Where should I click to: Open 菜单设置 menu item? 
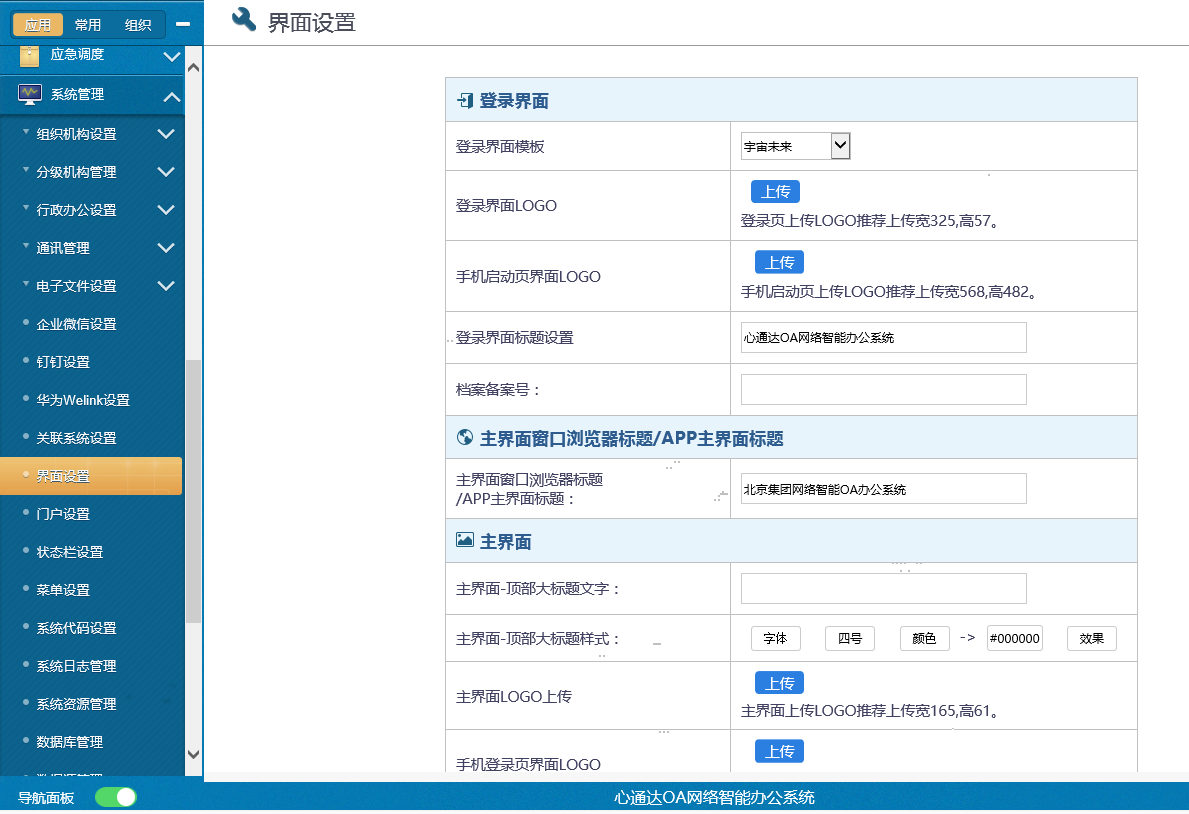click(x=63, y=589)
